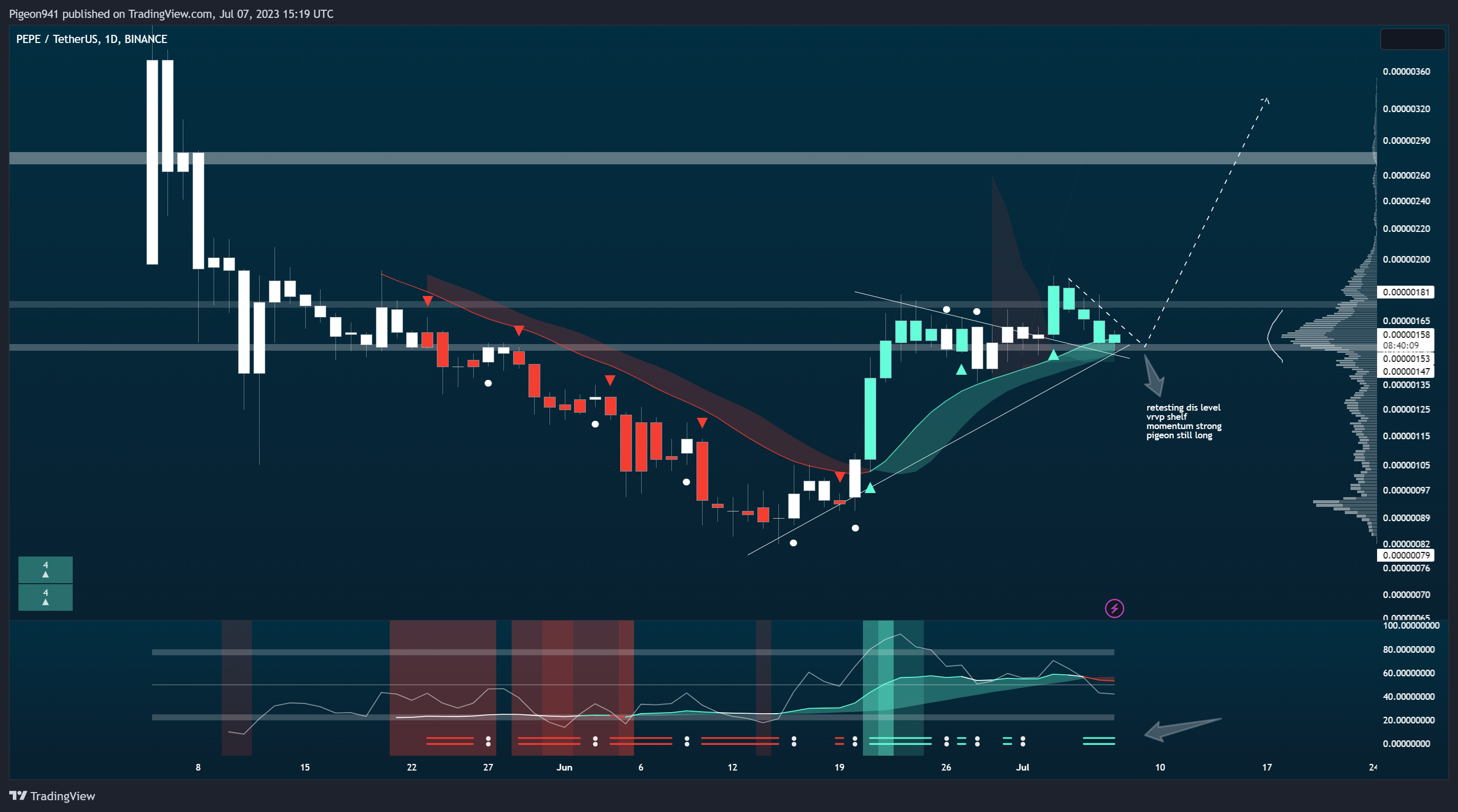Click the 40.00000000 indicator scale label
Viewport: 1458px width, 812px height.
tap(1409, 697)
